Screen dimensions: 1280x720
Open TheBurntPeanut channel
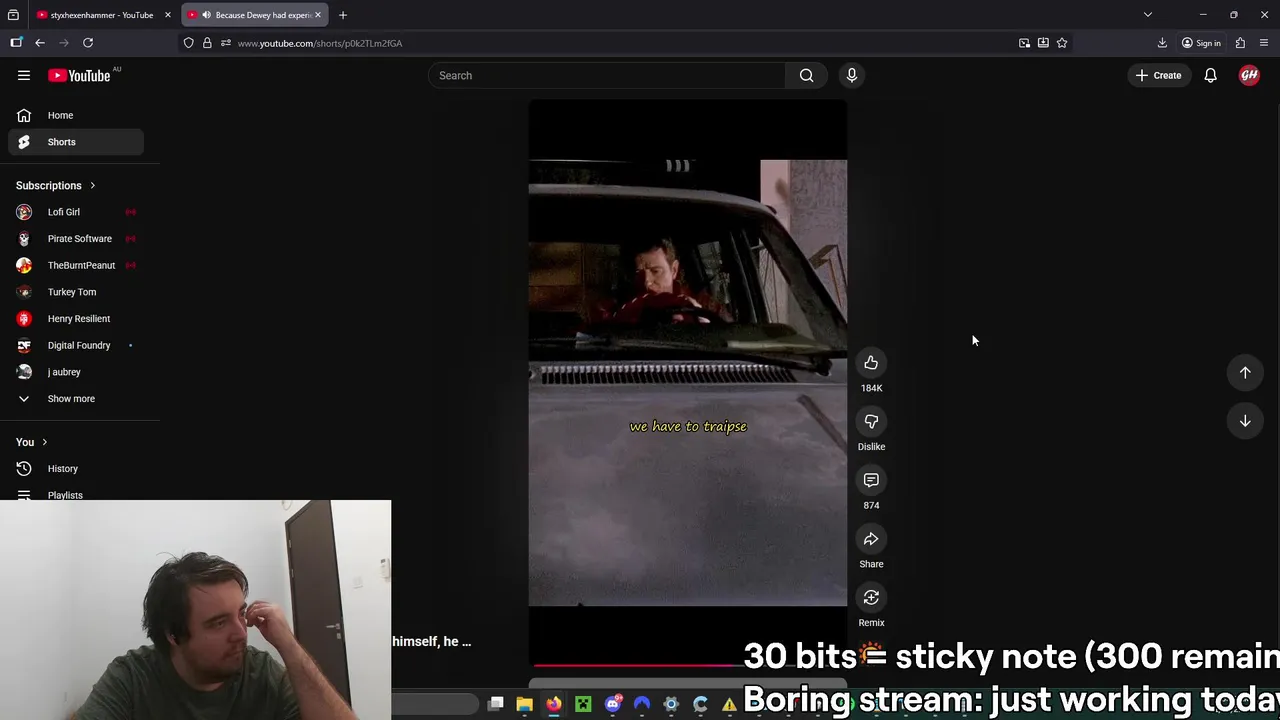[x=76, y=265]
